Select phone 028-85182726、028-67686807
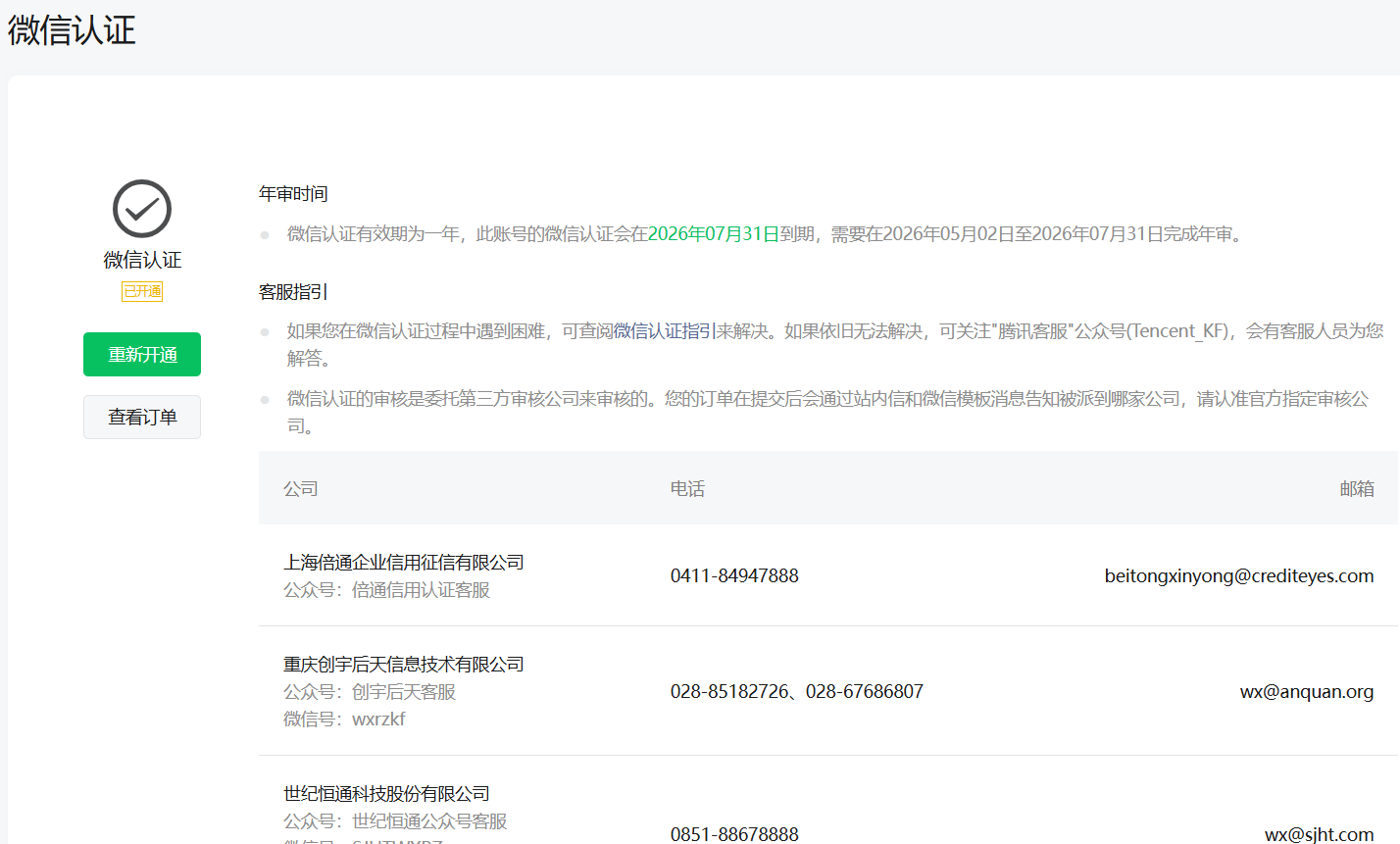The width and height of the screenshot is (1400, 844). 797,692
